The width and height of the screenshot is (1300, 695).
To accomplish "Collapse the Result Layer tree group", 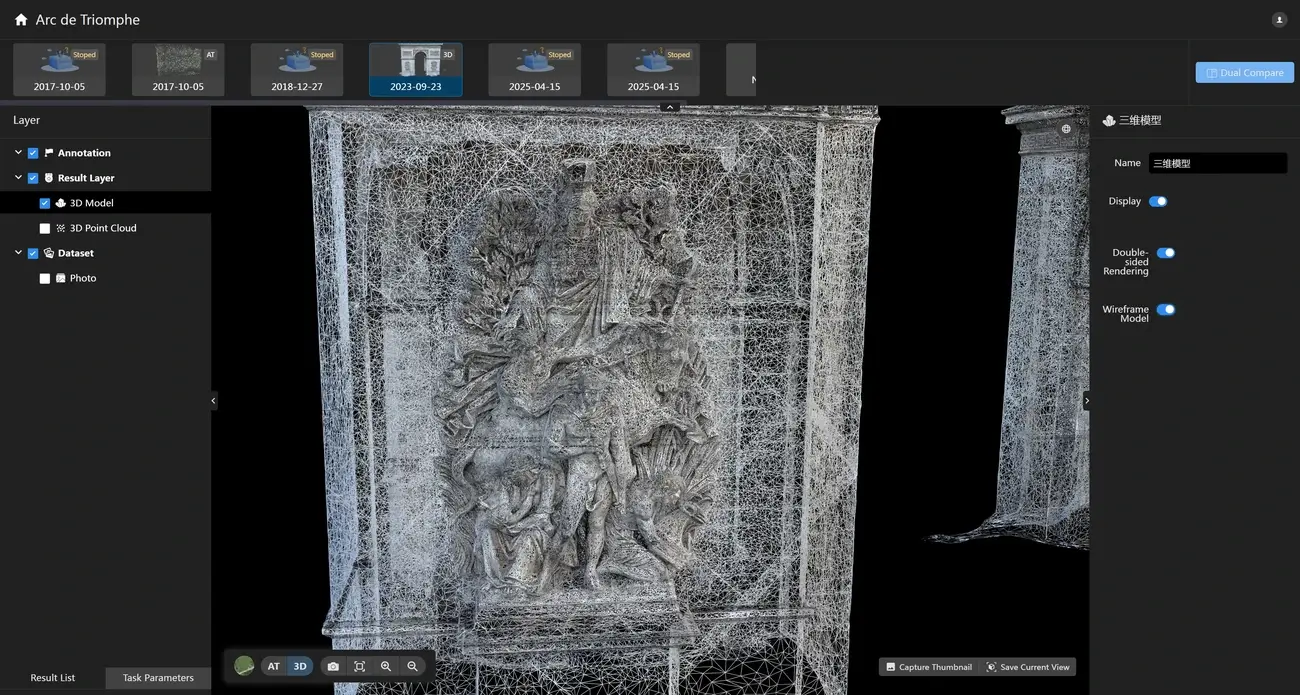I will 18,178.
